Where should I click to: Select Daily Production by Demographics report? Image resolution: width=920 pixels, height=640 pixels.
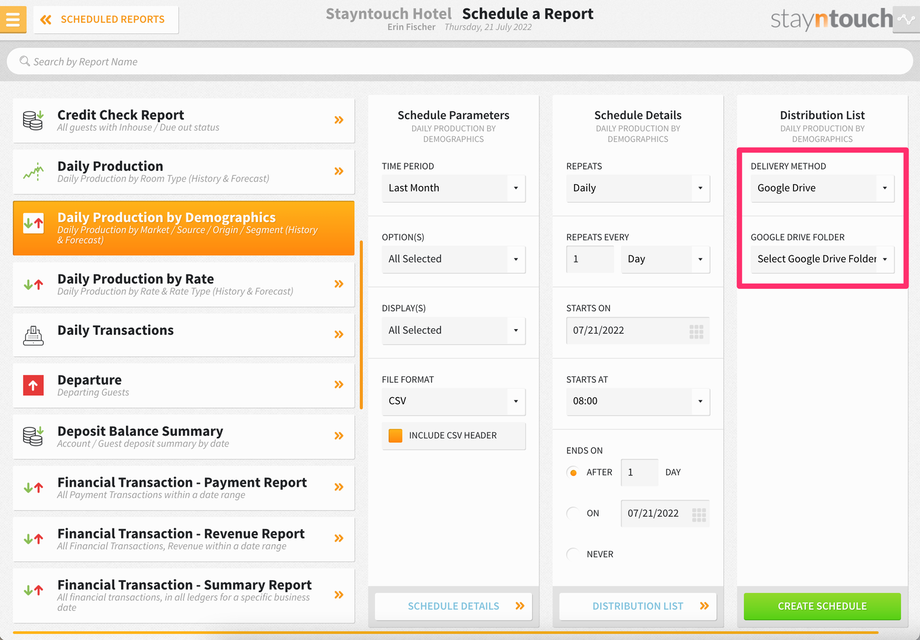pos(184,228)
